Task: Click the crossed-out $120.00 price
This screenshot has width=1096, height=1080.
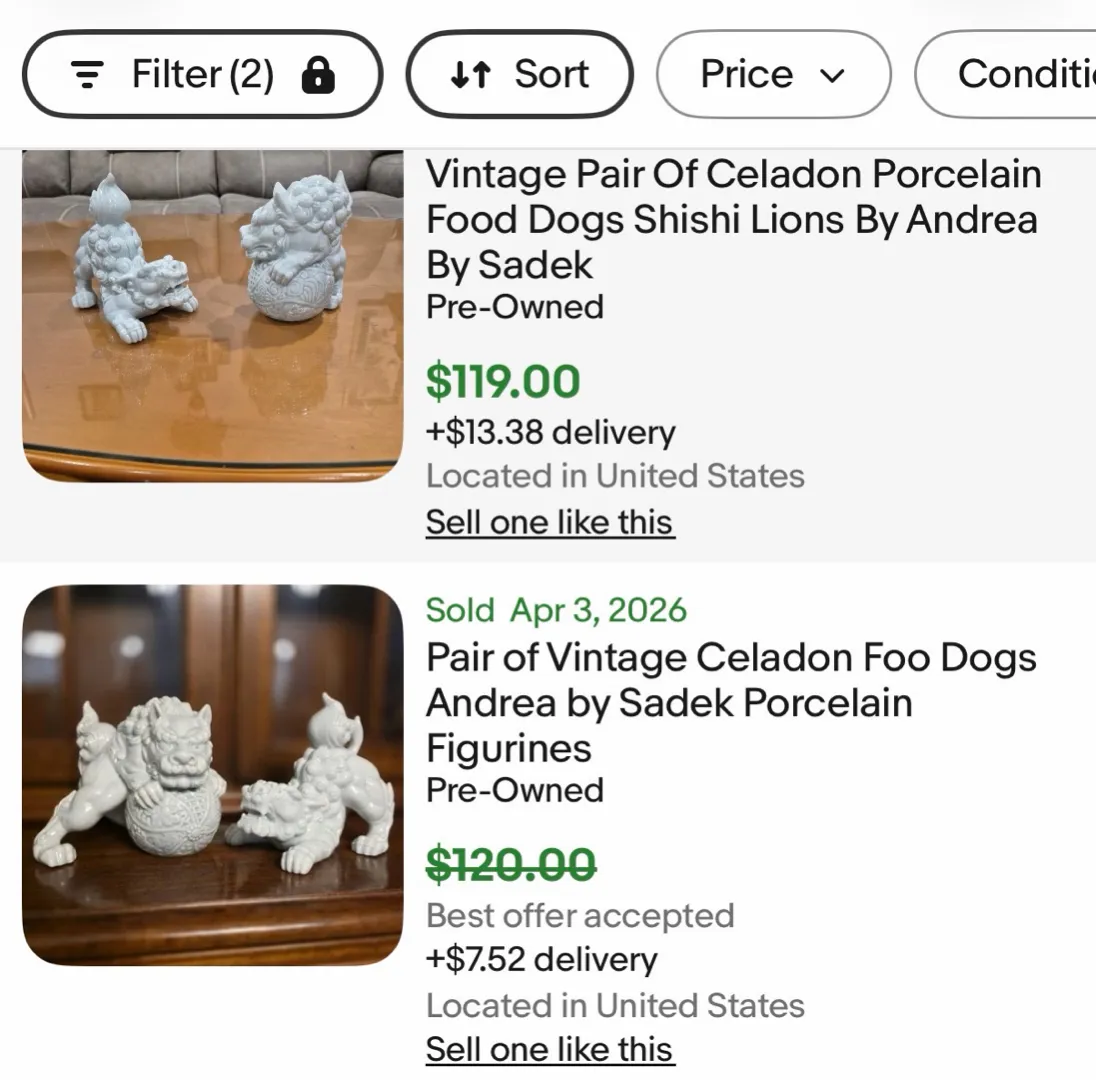Action: [x=511, y=864]
